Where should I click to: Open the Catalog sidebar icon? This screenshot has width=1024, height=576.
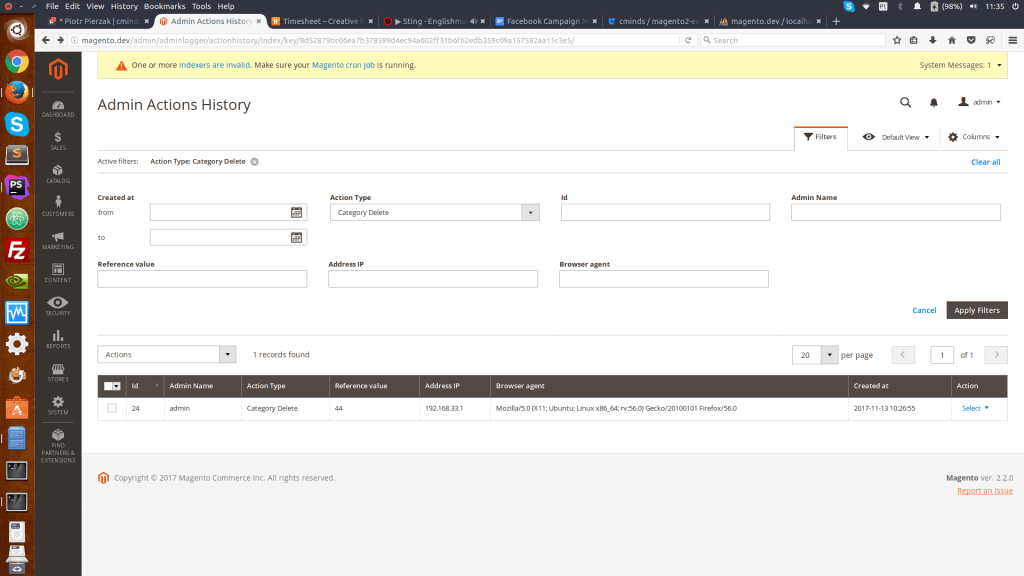(x=58, y=173)
